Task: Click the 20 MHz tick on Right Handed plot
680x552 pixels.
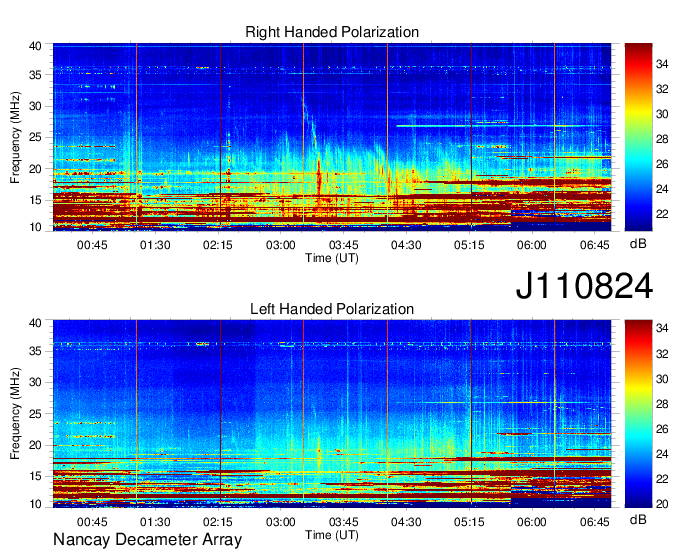Action: coord(35,169)
